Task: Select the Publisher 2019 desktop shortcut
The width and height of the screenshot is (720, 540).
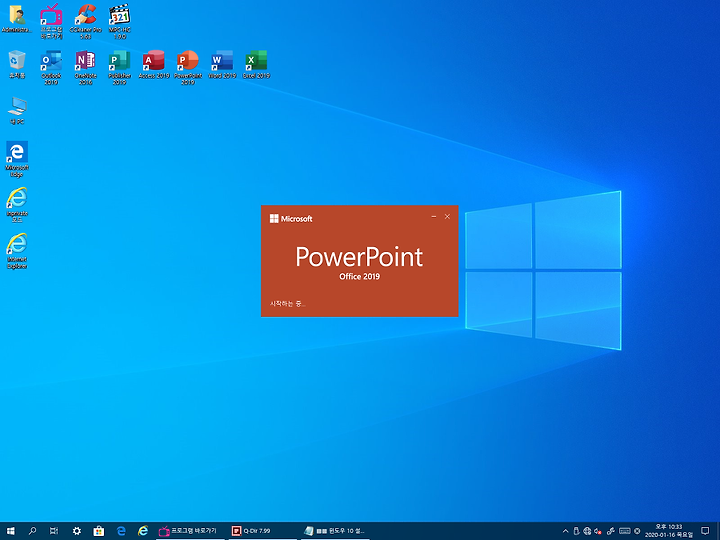Action: 119,68
